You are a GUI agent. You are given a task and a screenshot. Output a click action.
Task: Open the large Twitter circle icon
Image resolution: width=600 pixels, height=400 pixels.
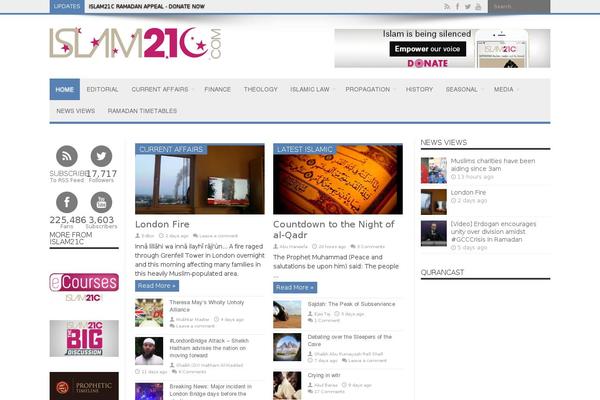pyautogui.click(x=101, y=156)
